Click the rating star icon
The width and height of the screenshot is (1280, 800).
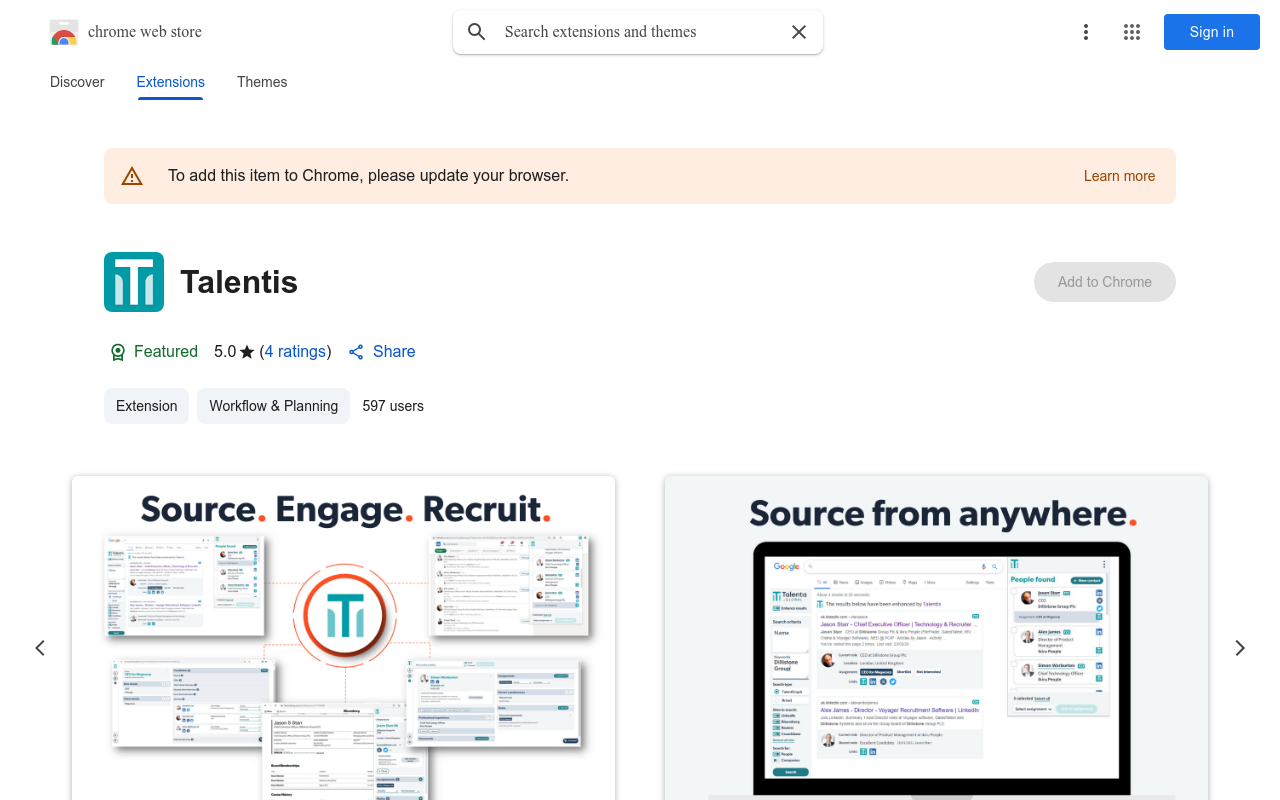pos(247,352)
